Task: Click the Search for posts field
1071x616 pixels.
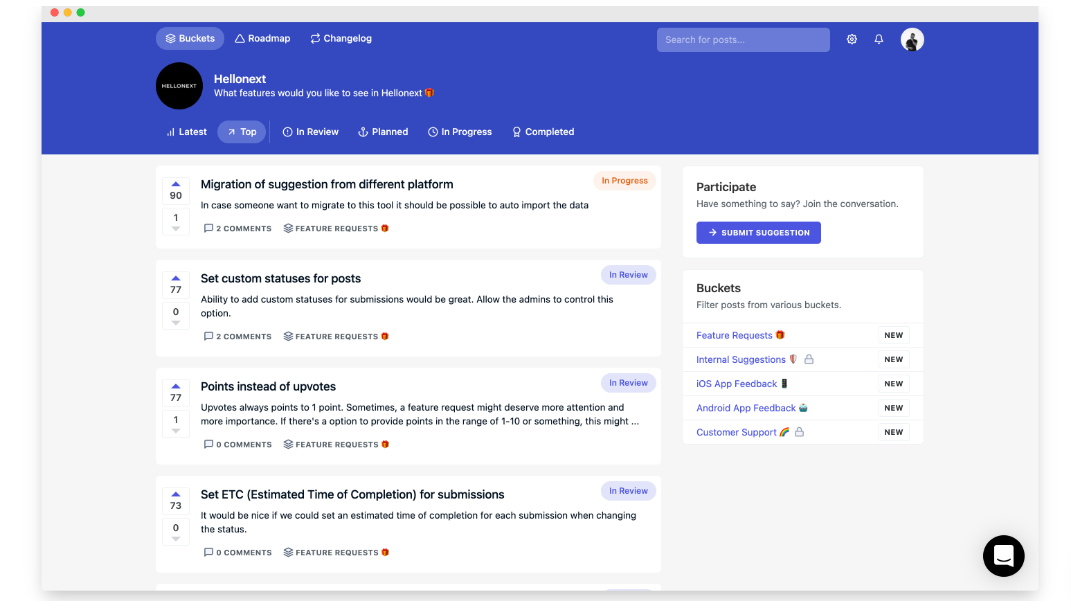Action: 742,40
